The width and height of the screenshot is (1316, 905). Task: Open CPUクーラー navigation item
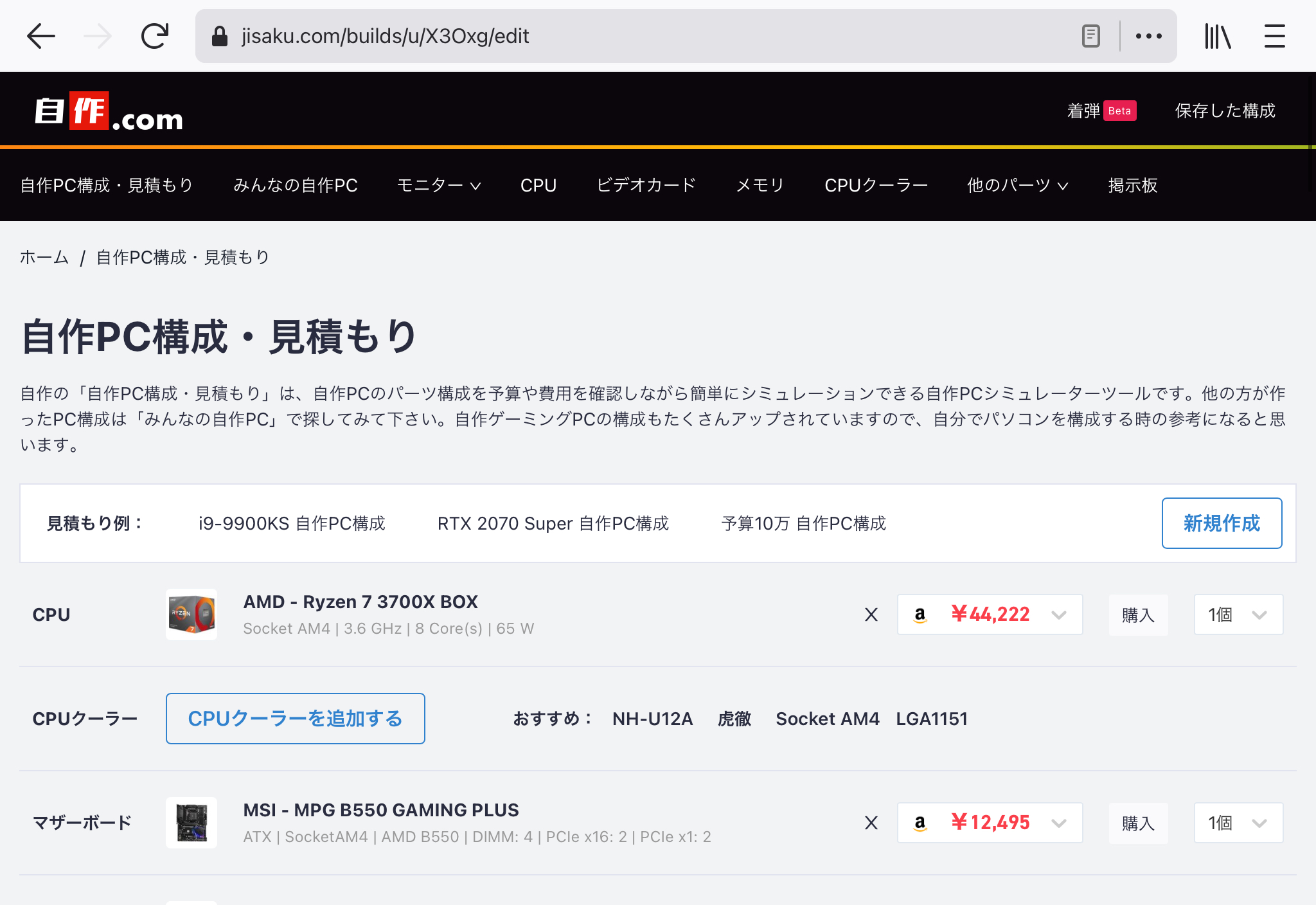click(876, 185)
